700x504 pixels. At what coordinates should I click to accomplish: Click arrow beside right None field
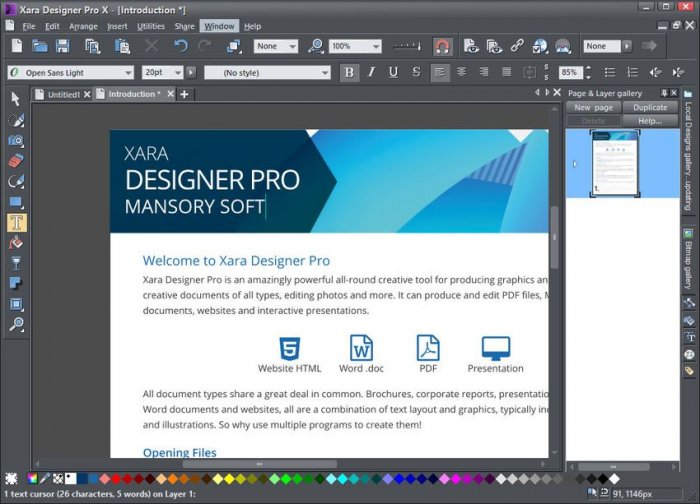[x=627, y=46]
